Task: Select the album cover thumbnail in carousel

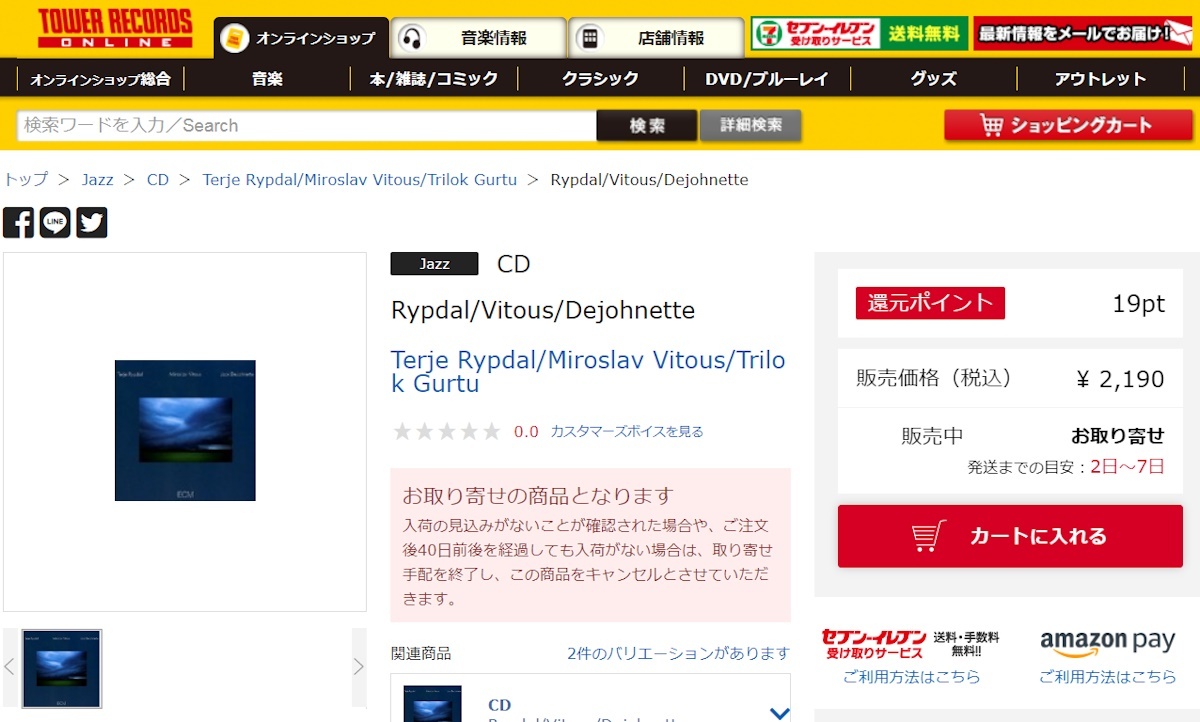Action: click(x=61, y=668)
